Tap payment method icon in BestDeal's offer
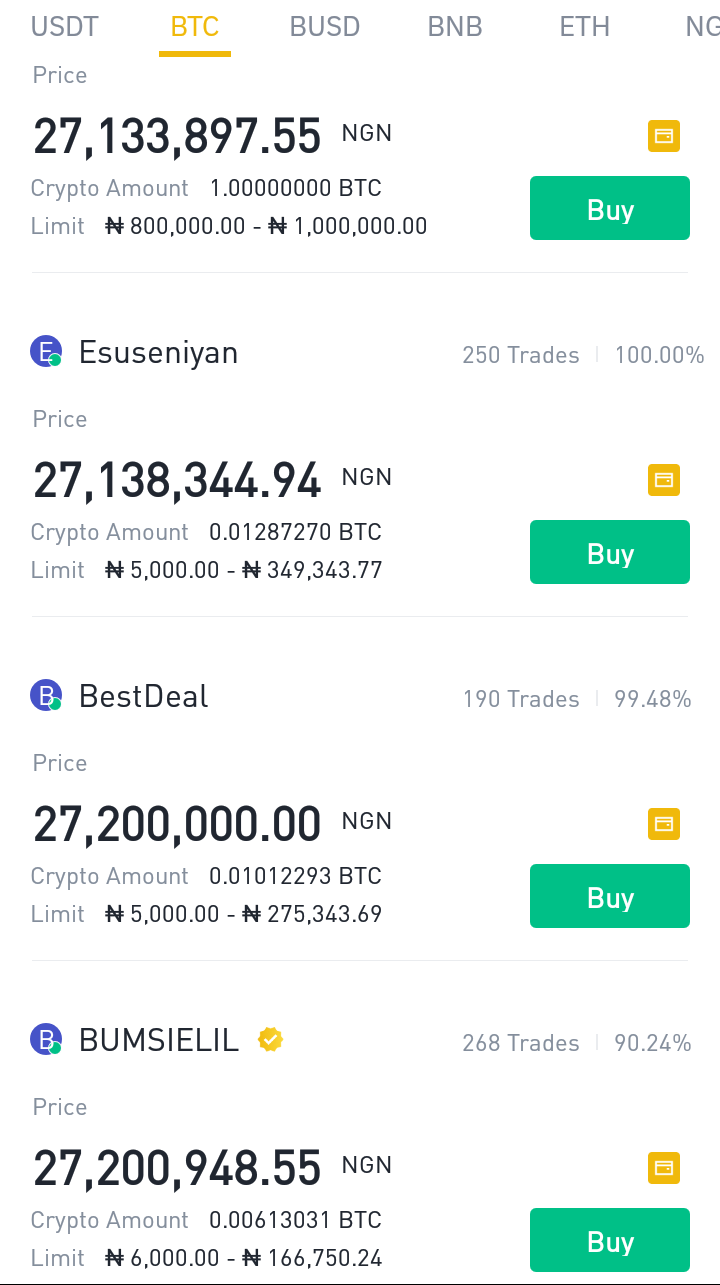Image resolution: width=720 pixels, height=1285 pixels. coord(663,824)
